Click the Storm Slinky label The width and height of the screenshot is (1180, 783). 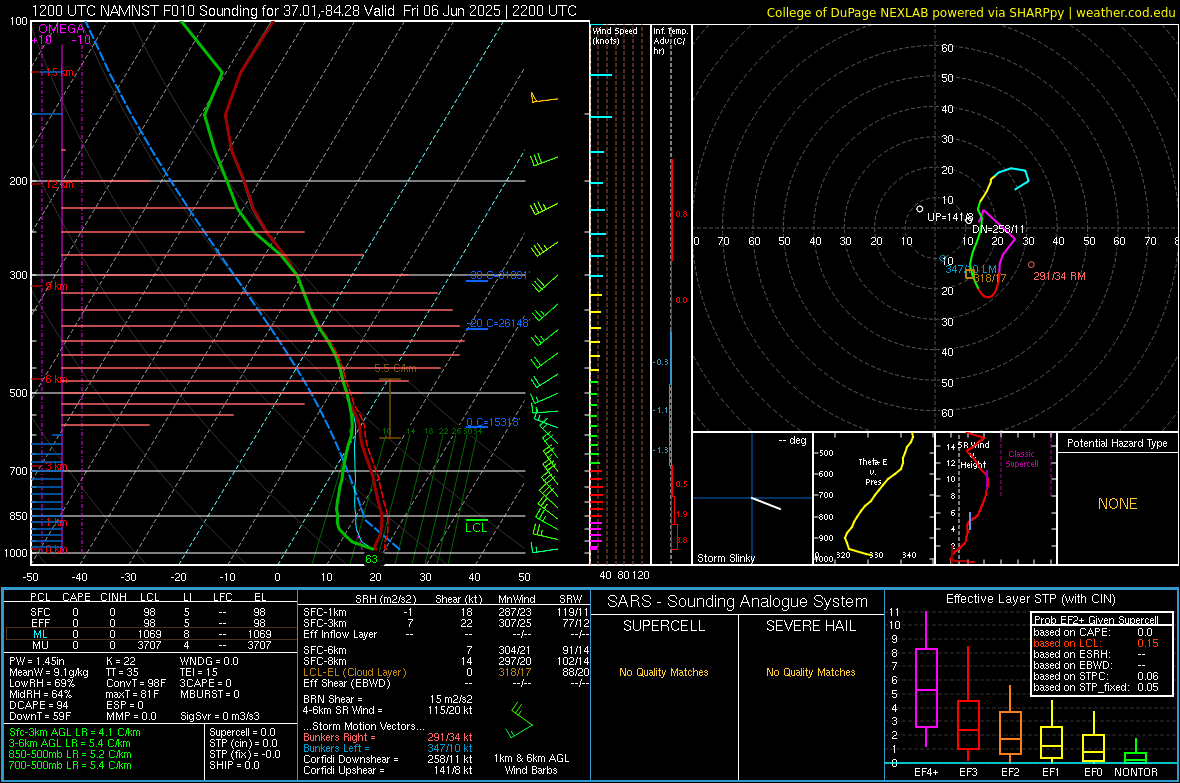[725, 558]
